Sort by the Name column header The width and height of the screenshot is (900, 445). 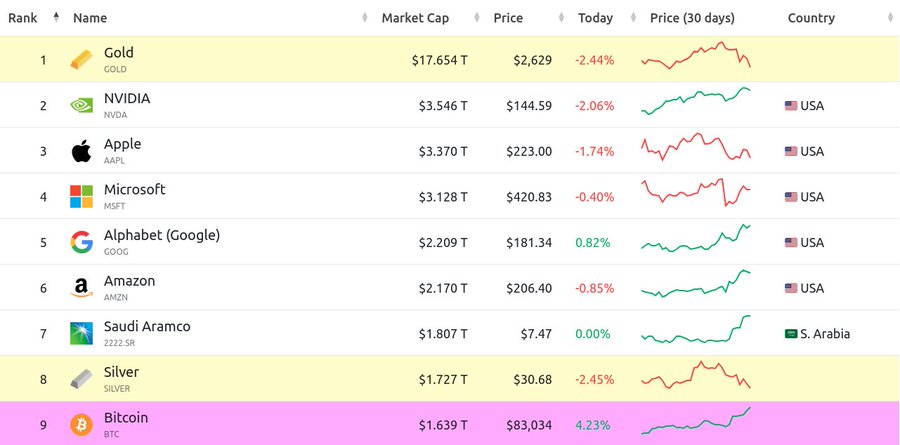[x=90, y=18]
